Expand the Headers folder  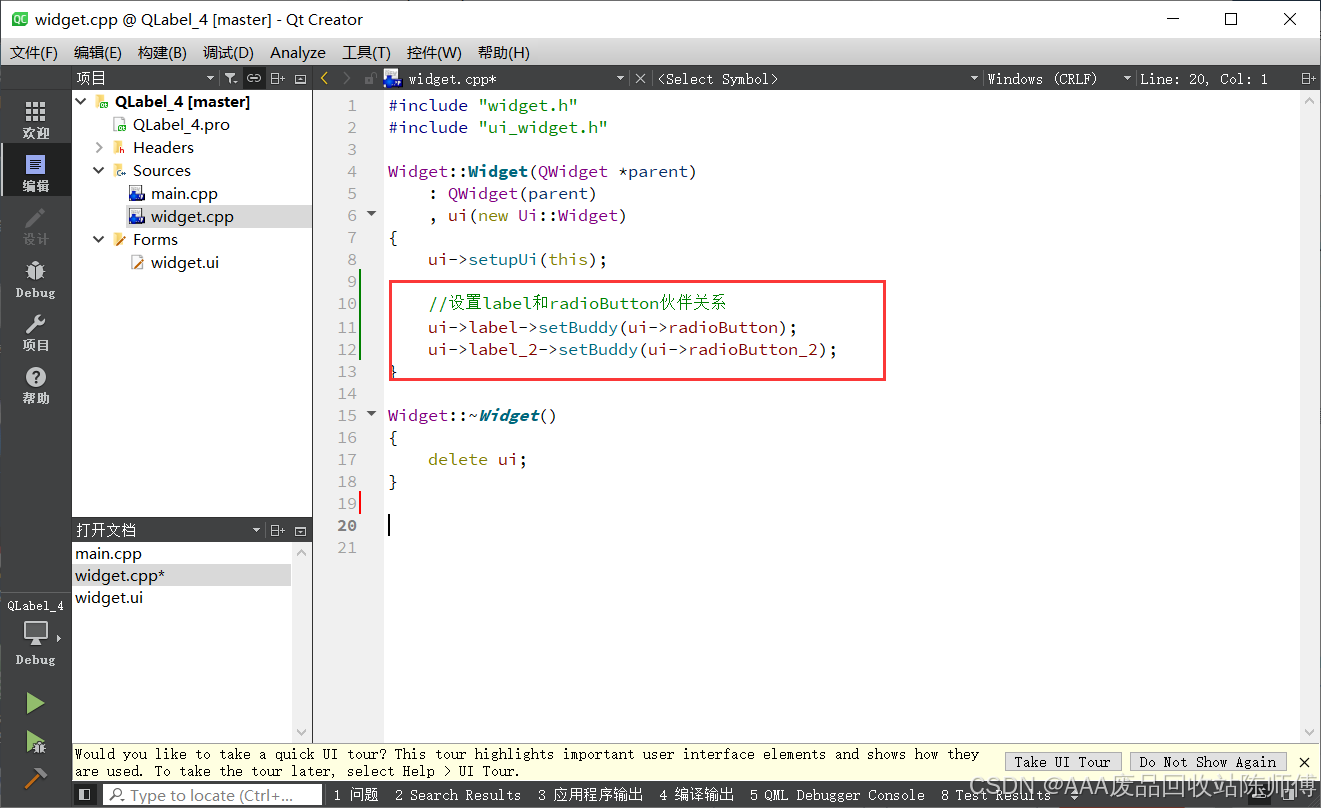click(99, 148)
